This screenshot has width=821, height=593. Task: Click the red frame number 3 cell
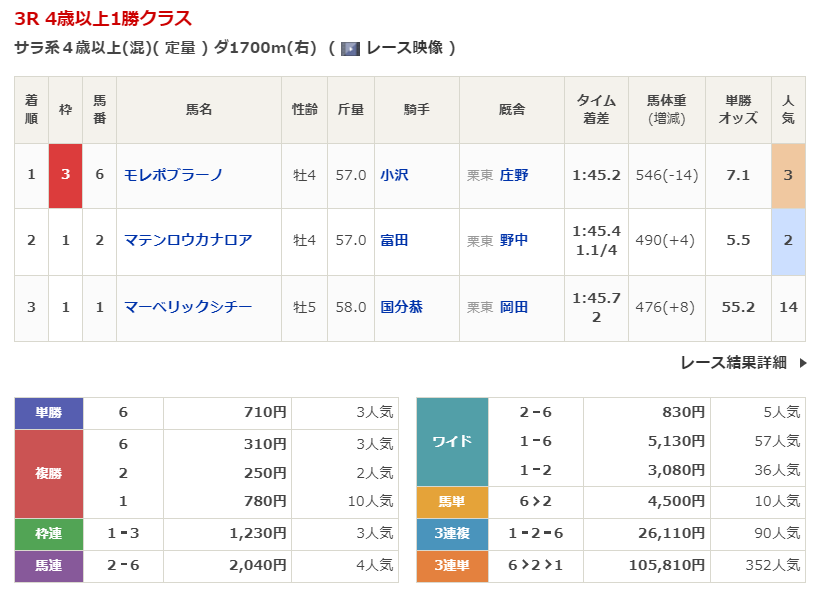(65, 175)
